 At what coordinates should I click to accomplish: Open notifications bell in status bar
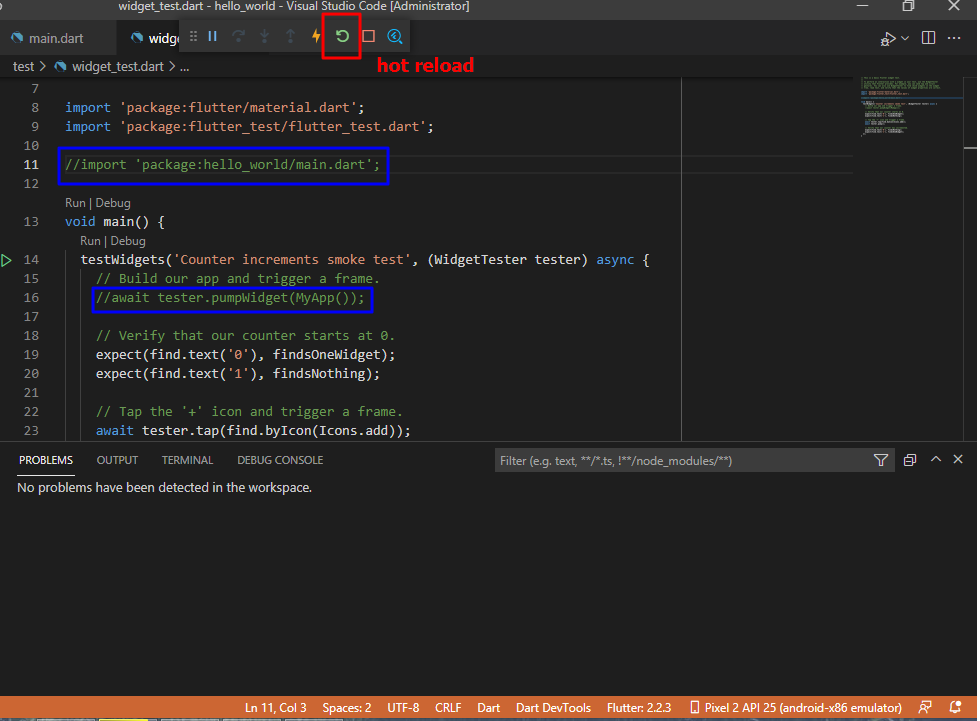955,707
